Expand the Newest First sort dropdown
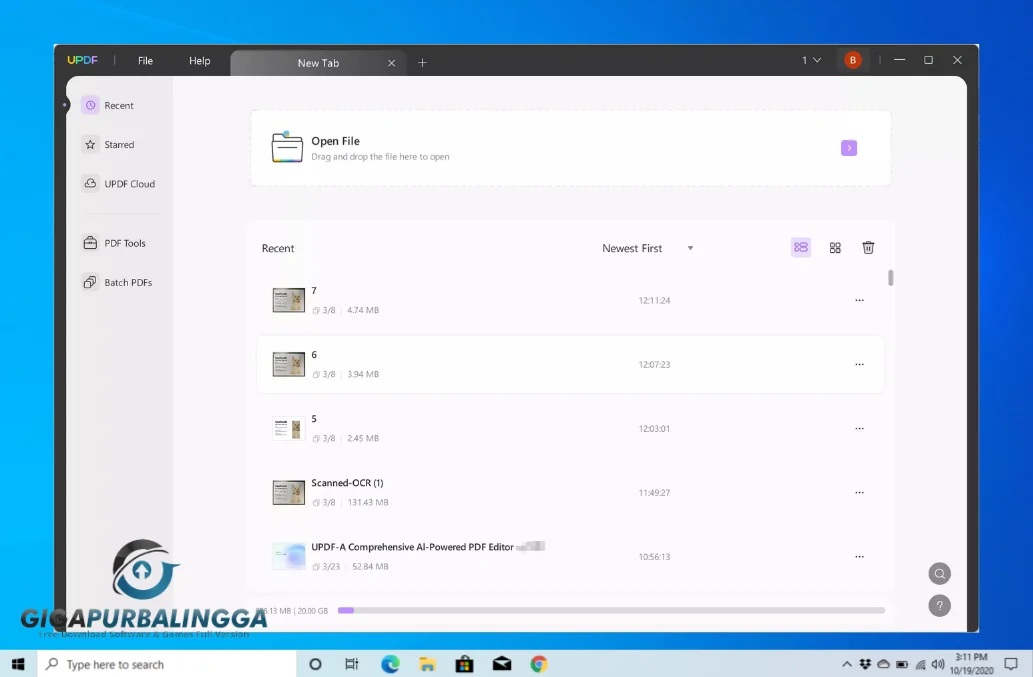This screenshot has width=1033, height=677. point(647,248)
